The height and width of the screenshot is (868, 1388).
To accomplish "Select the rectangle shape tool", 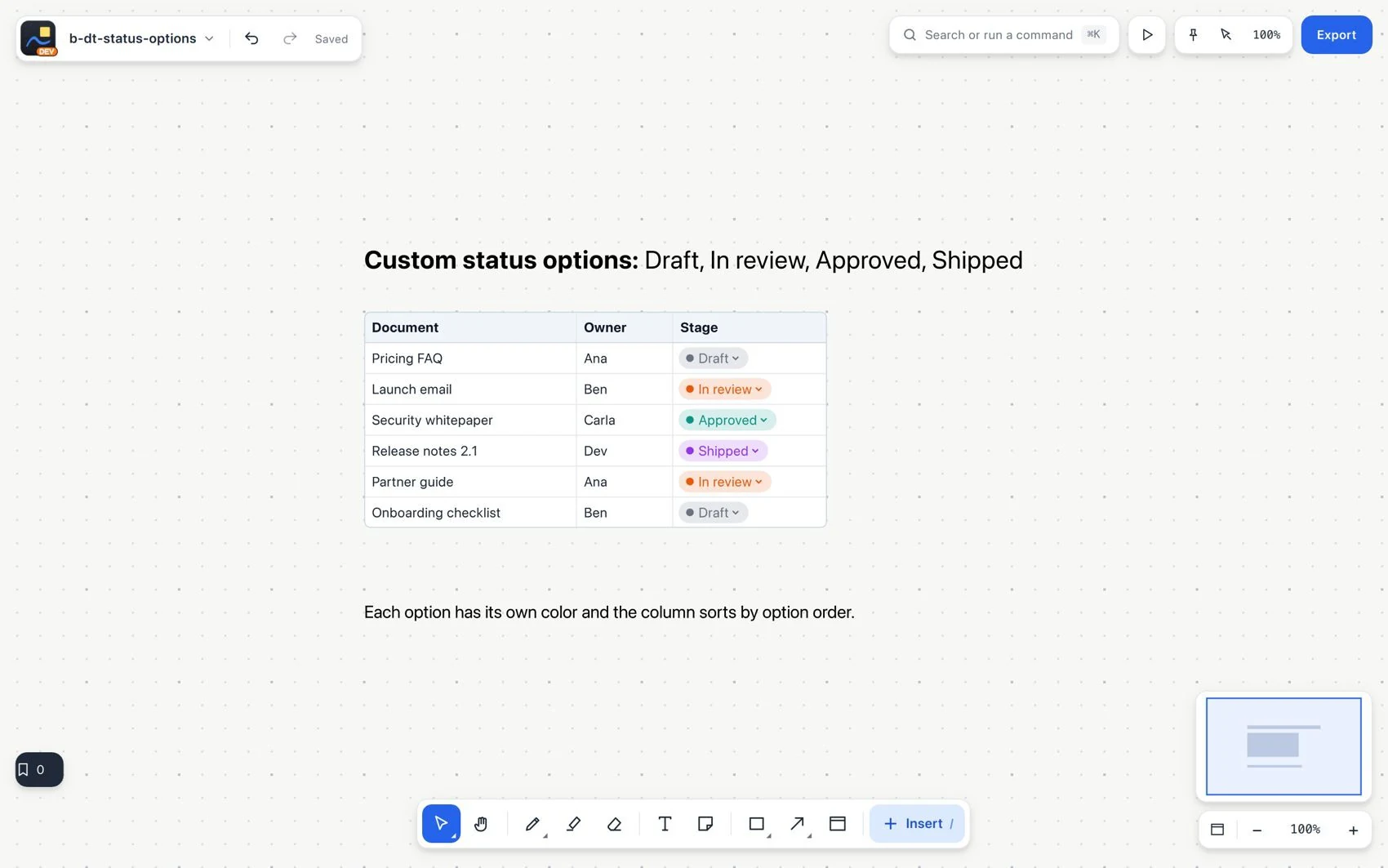I will pyautogui.click(x=757, y=823).
